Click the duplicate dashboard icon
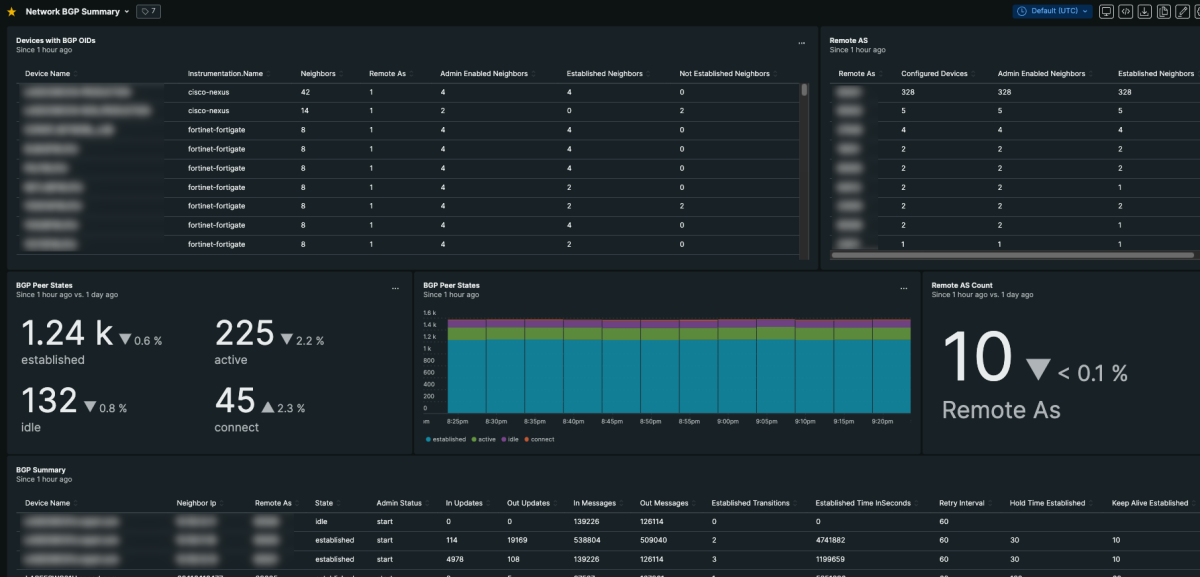Viewport: 1200px width, 577px height. tap(1164, 12)
